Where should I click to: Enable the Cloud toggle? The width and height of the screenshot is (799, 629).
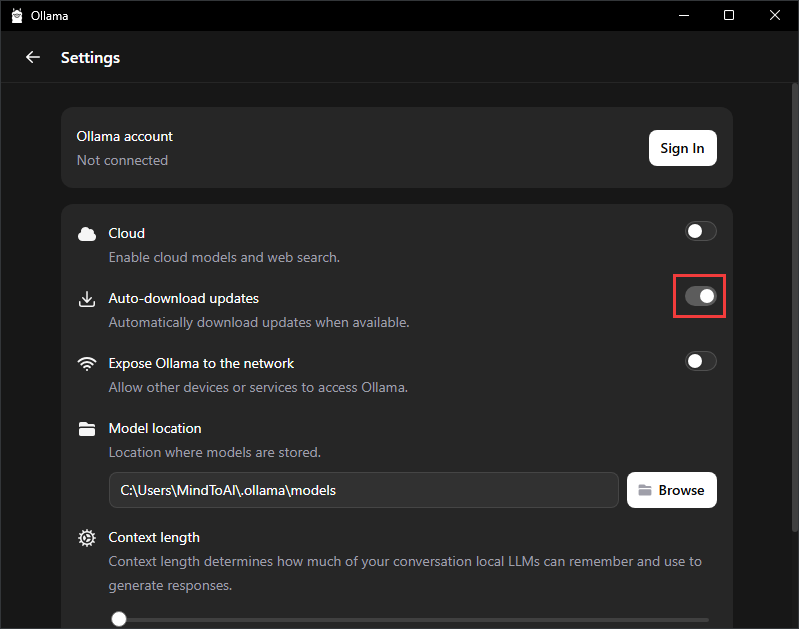tap(701, 231)
